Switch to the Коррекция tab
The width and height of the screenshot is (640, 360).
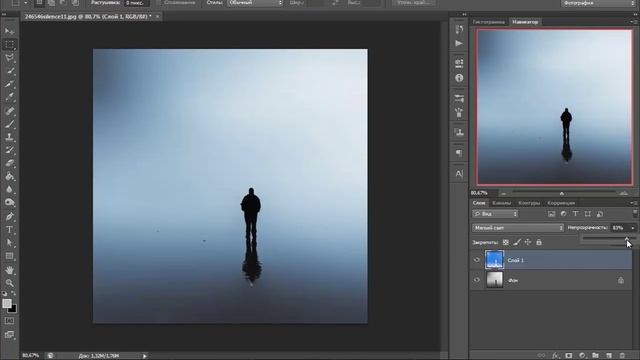[561, 203]
